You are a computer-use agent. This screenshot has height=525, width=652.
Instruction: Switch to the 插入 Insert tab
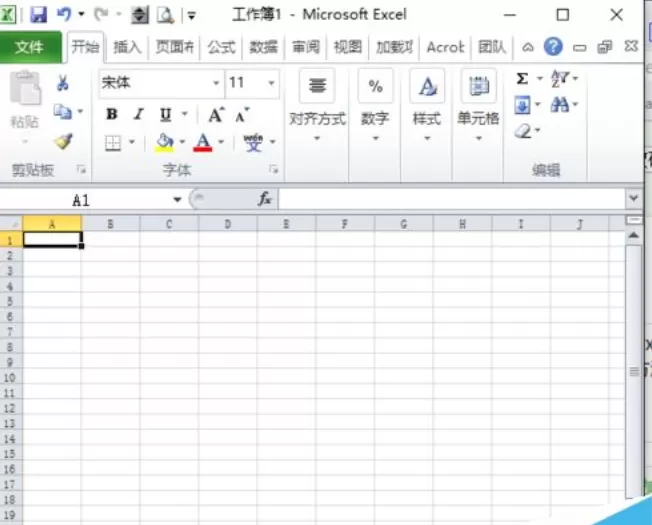click(127, 47)
